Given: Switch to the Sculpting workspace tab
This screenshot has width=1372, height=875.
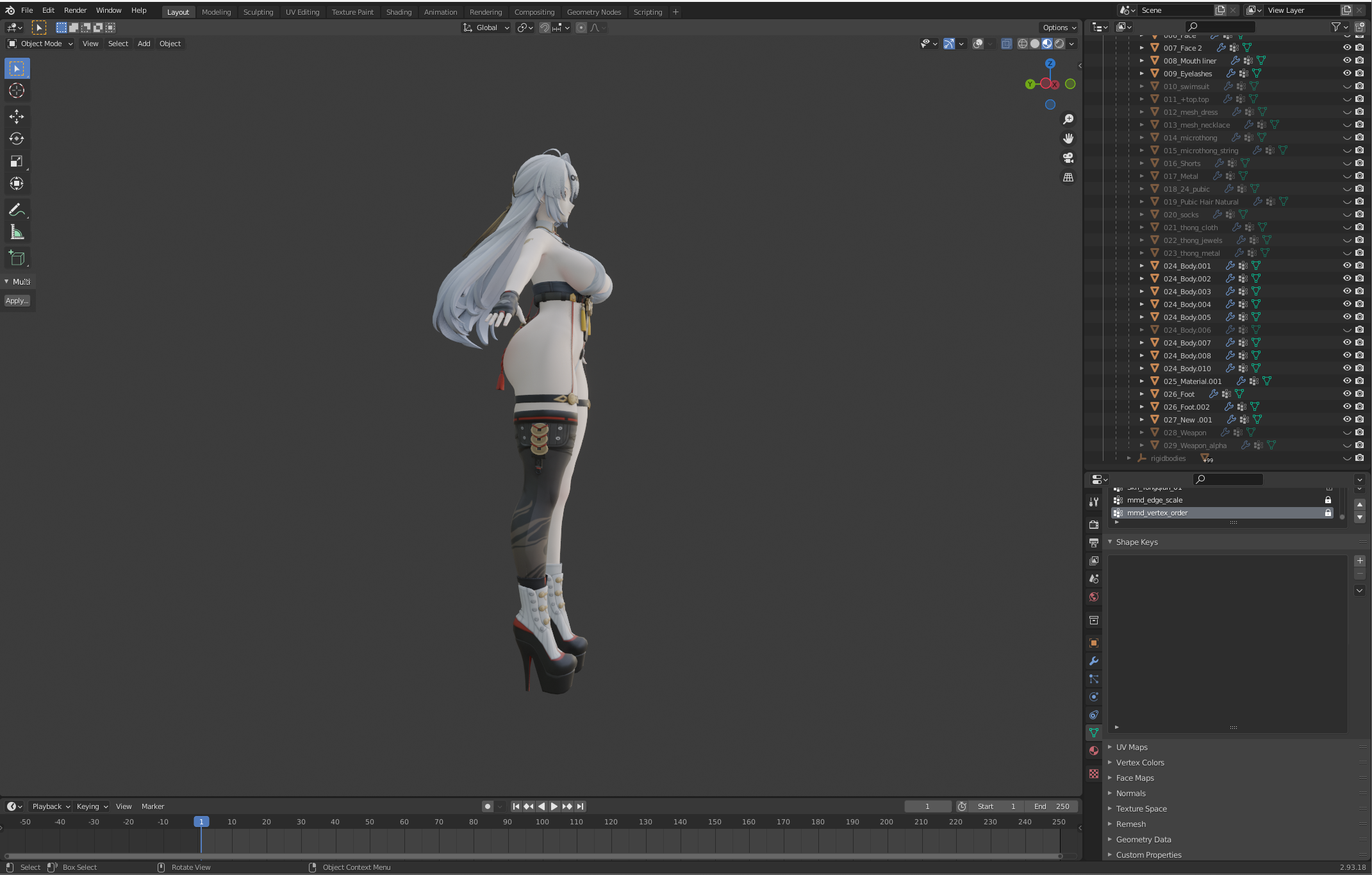Looking at the screenshot, I should point(258,12).
